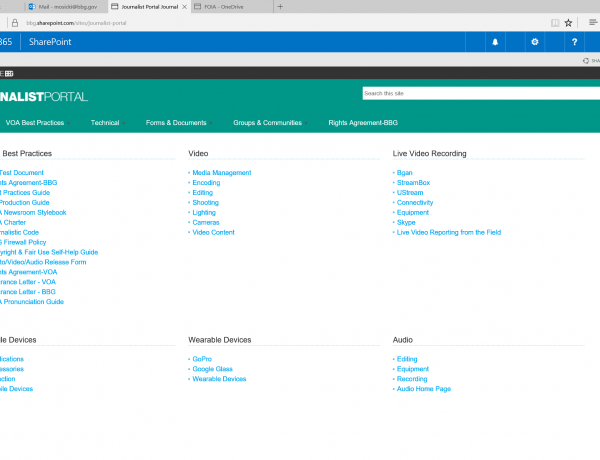Open the Google Glass link
The width and height of the screenshot is (600, 460).
212,369
